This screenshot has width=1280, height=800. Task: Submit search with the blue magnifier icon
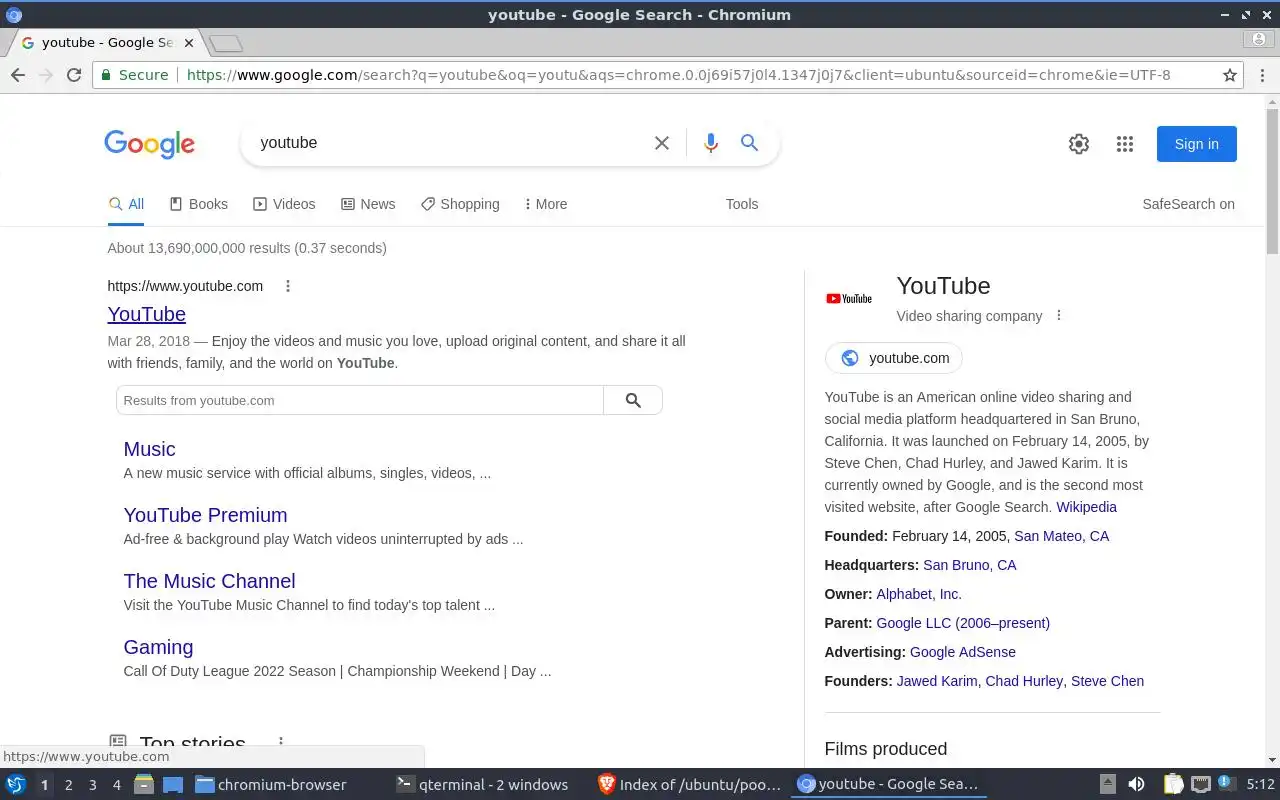coord(749,143)
